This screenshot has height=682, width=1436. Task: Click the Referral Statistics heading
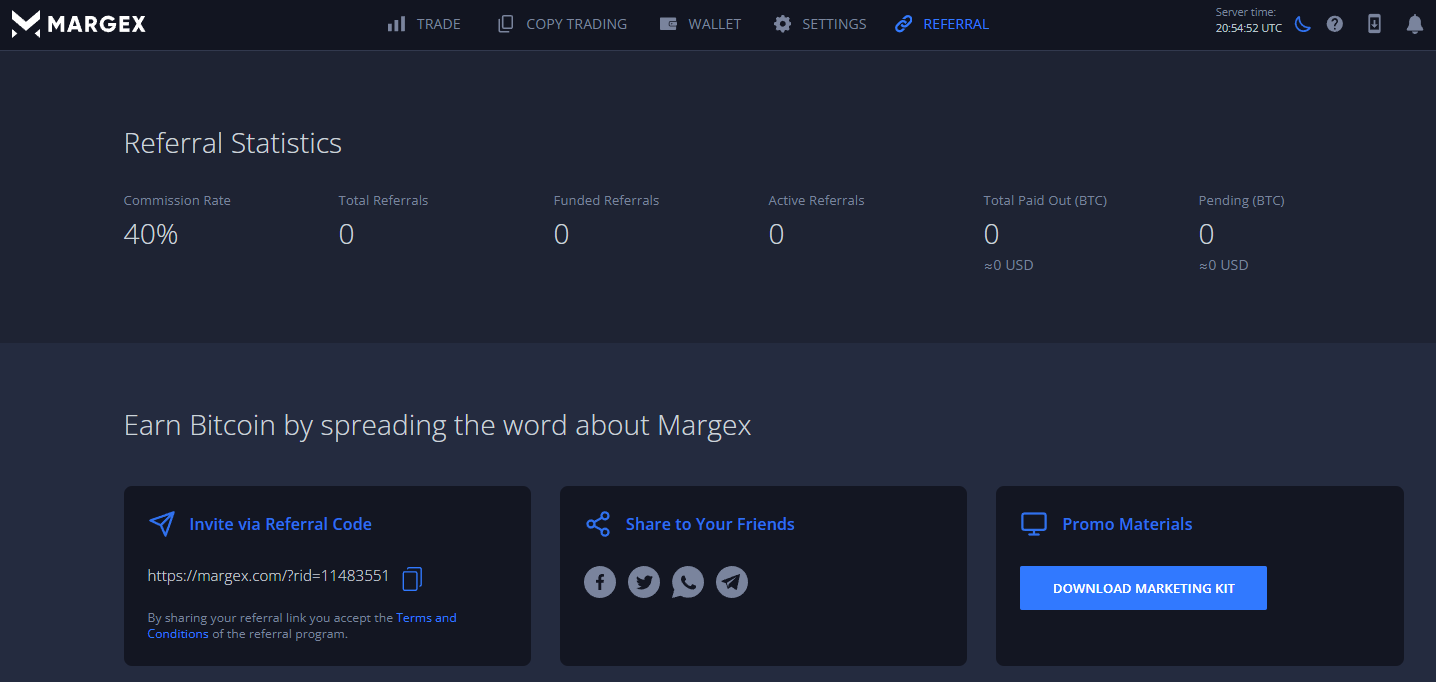(233, 143)
